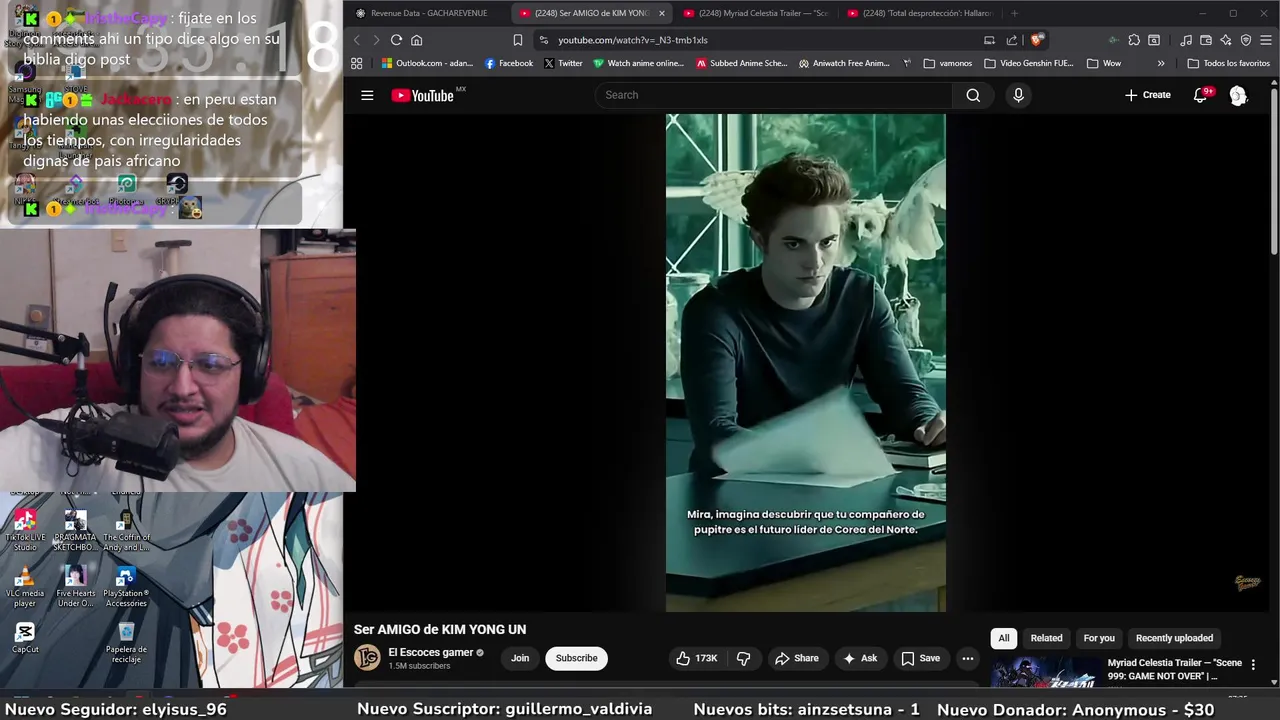The height and width of the screenshot is (720, 1280).
Task: Open the YouTube hamburger guide menu
Action: click(x=367, y=95)
